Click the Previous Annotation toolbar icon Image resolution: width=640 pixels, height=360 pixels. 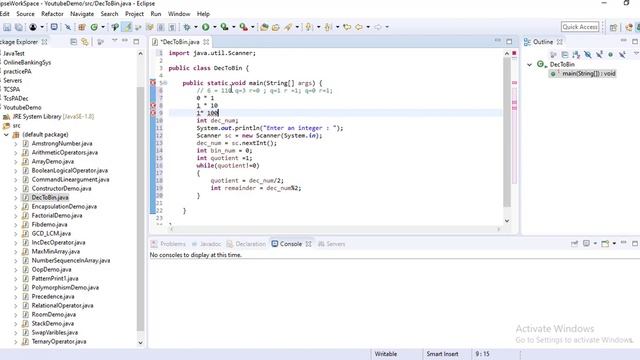pos(328,27)
